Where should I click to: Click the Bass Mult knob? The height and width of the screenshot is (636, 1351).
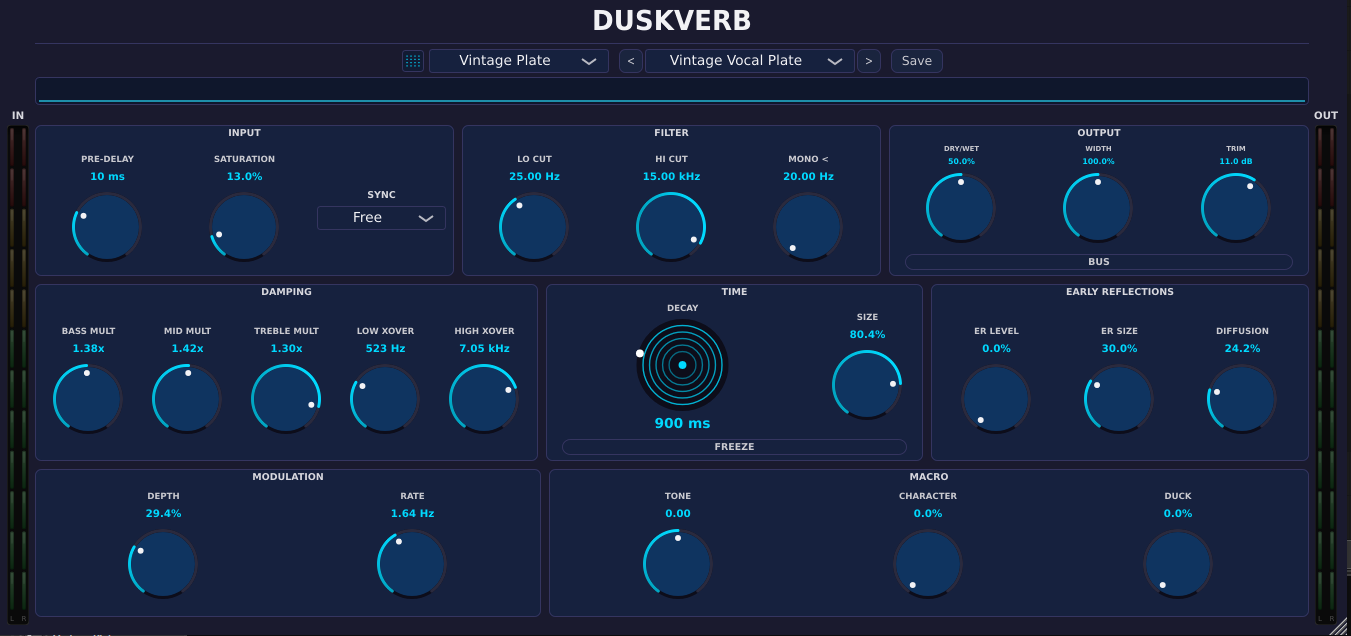(88, 398)
